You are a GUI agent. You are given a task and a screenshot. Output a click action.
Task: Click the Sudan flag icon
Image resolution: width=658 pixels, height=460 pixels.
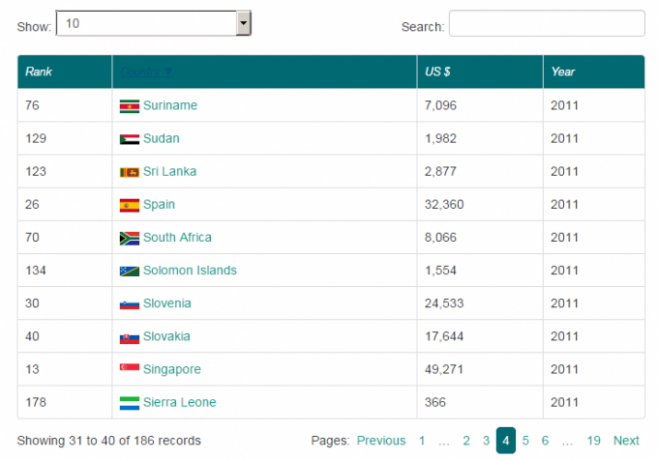(129, 139)
